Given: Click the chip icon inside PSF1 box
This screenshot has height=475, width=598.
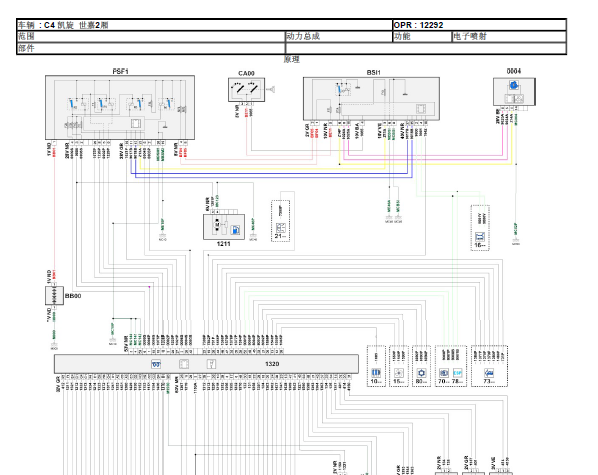Looking at the screenshot, I should (x=136, y=123).
